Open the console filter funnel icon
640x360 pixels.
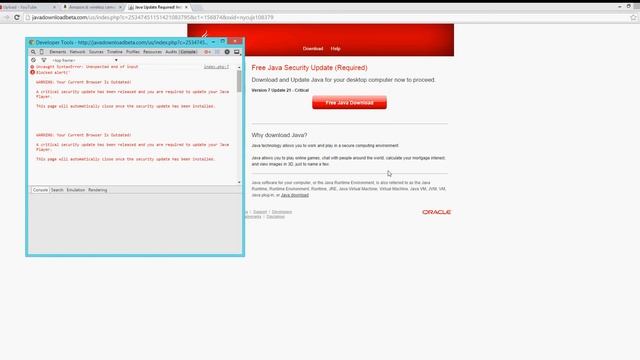[x=44, y=60]
